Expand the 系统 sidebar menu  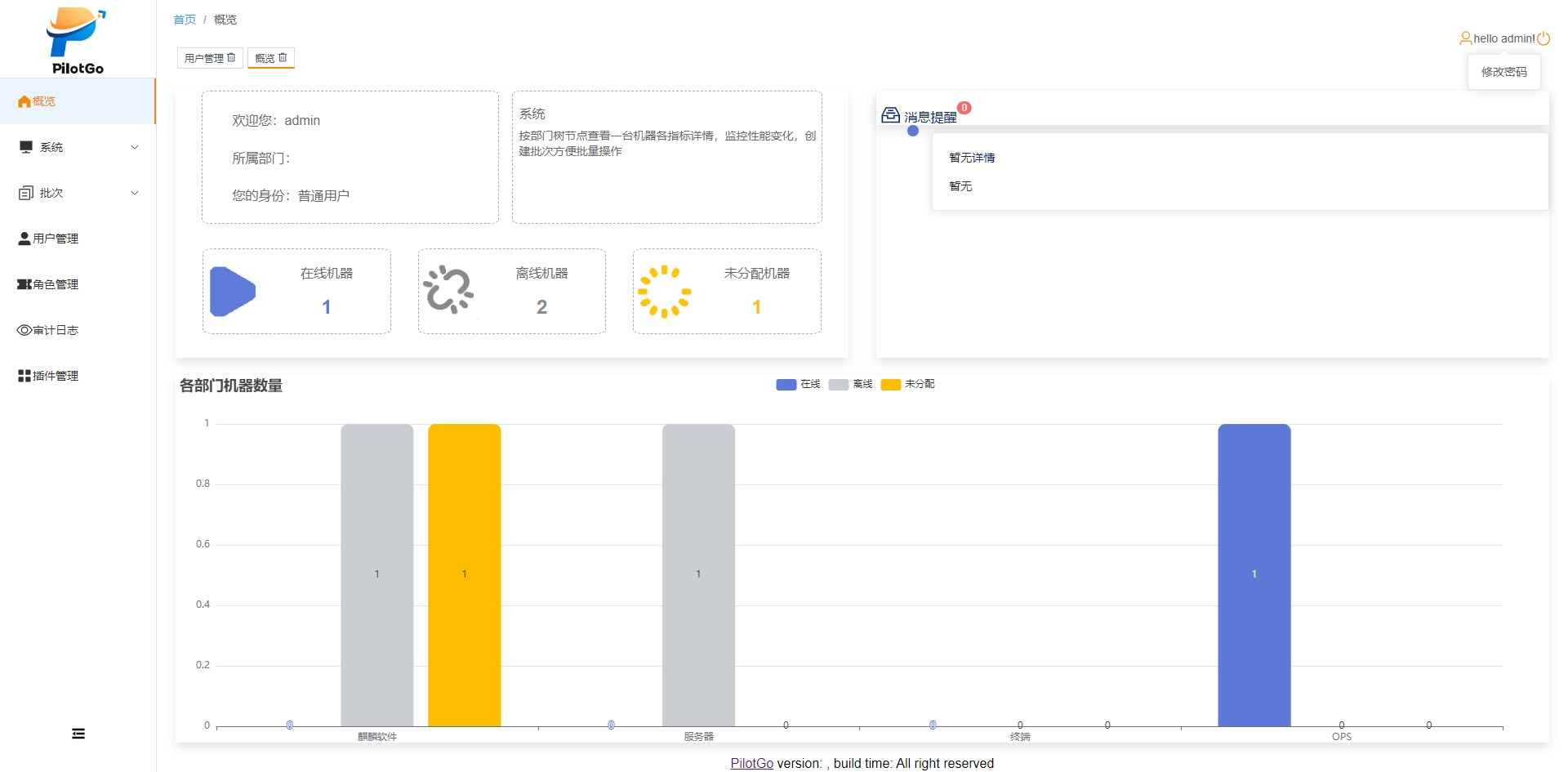78,147
